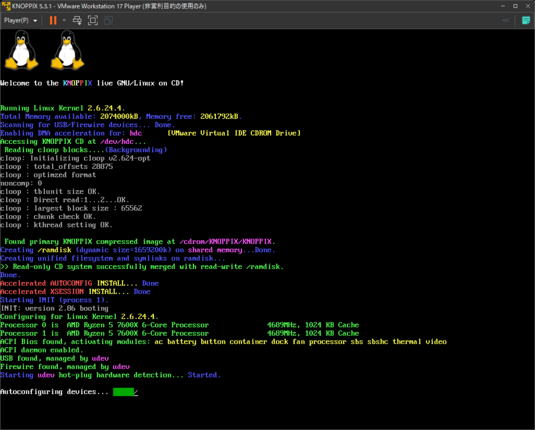
Task: Click the 'Welcome to the KNOPPIX live' line
Action: coord(92,83)
